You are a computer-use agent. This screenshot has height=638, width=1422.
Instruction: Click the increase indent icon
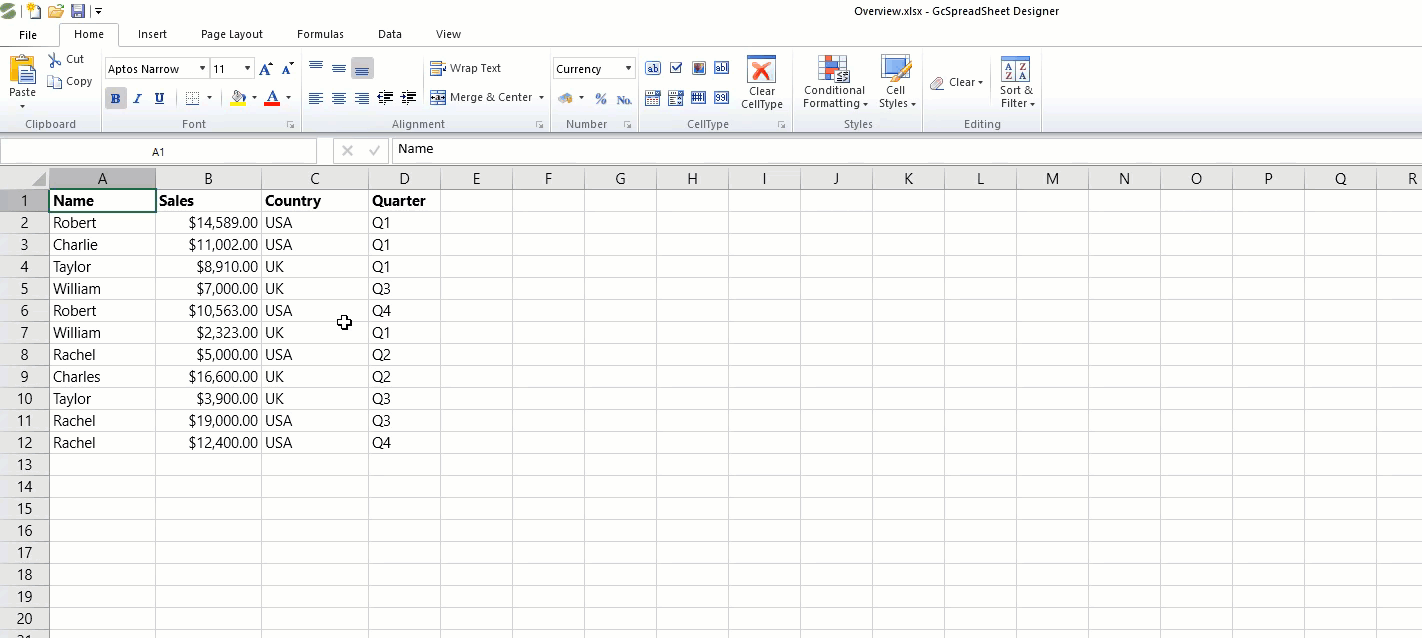click(x=408, y=98)
